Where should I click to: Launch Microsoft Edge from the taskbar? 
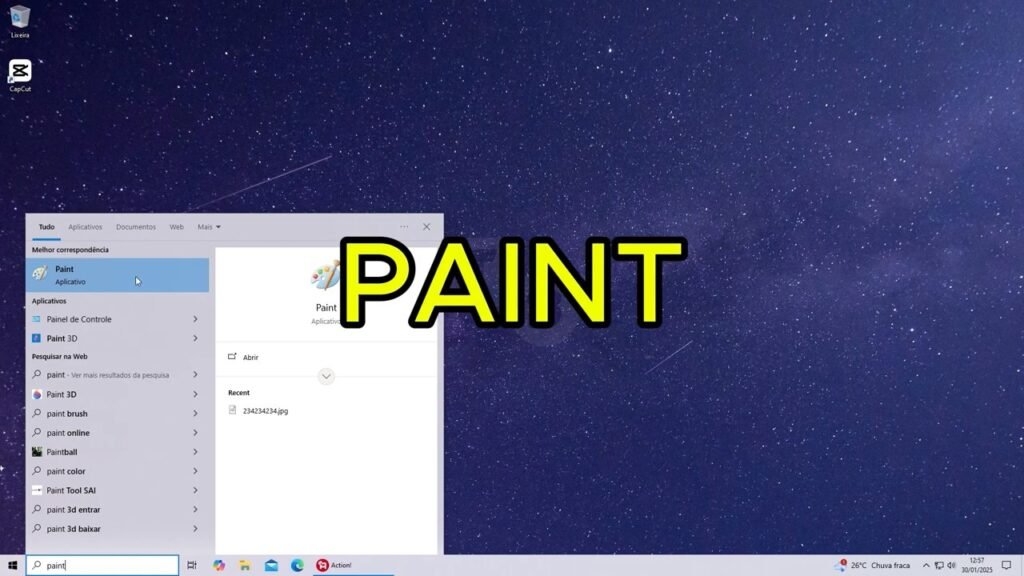(x=297, y=566)
